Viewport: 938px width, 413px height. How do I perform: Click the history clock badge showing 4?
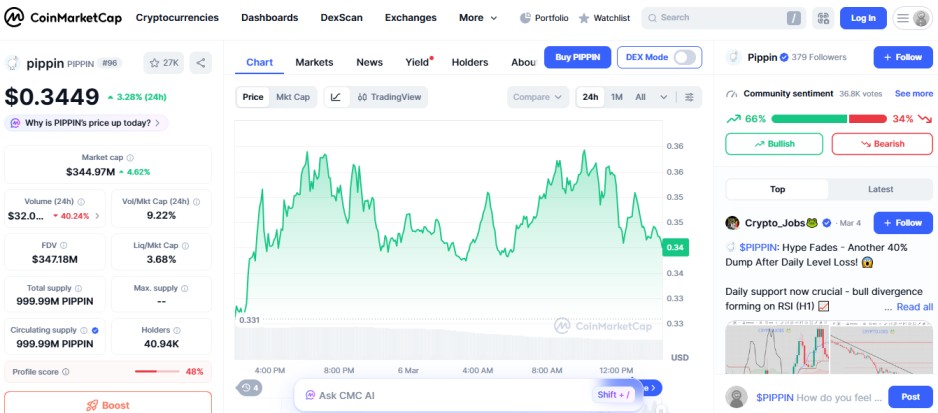coord(249,388)
